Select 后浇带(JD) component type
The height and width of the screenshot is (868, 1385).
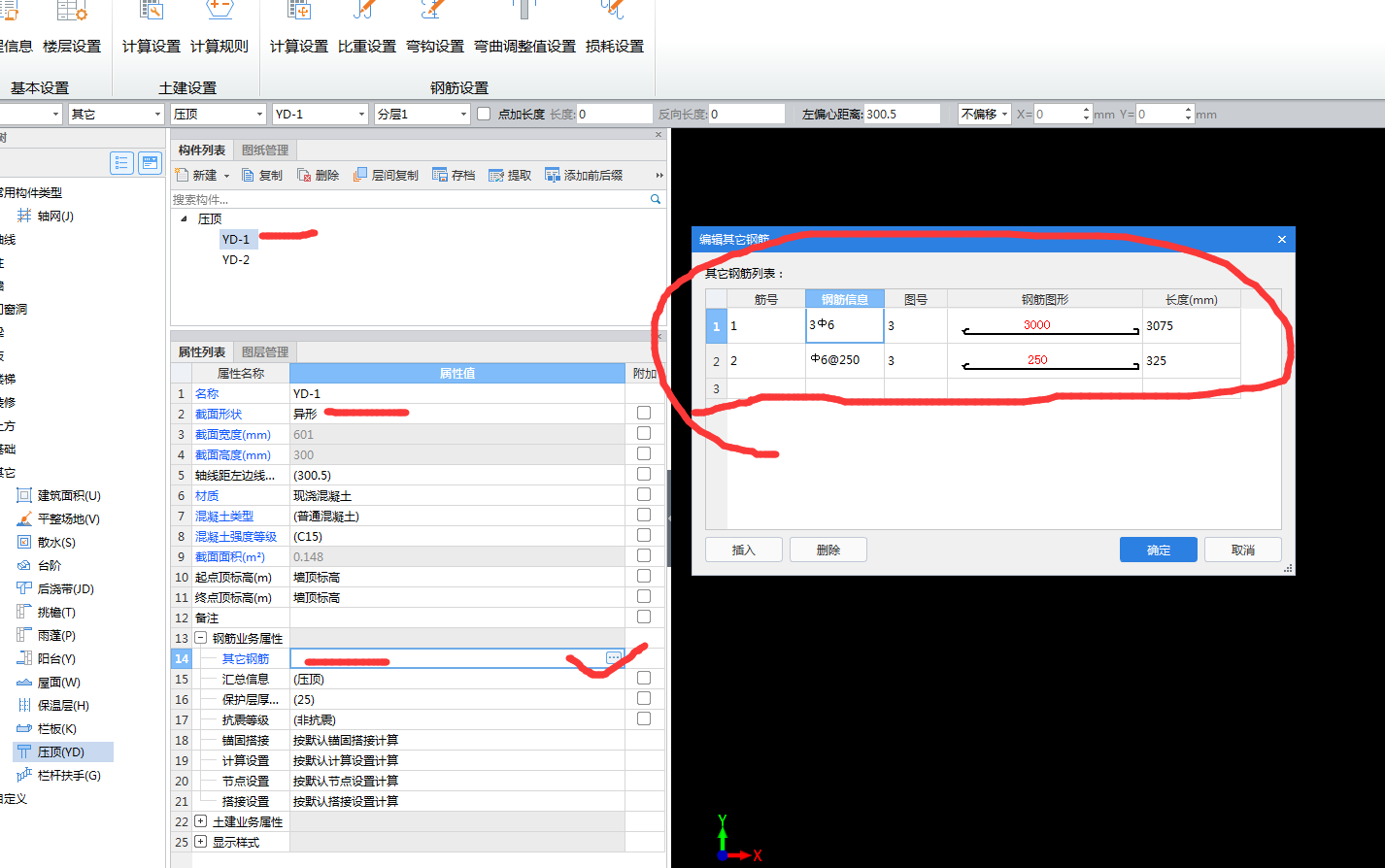tap(55, 588)
